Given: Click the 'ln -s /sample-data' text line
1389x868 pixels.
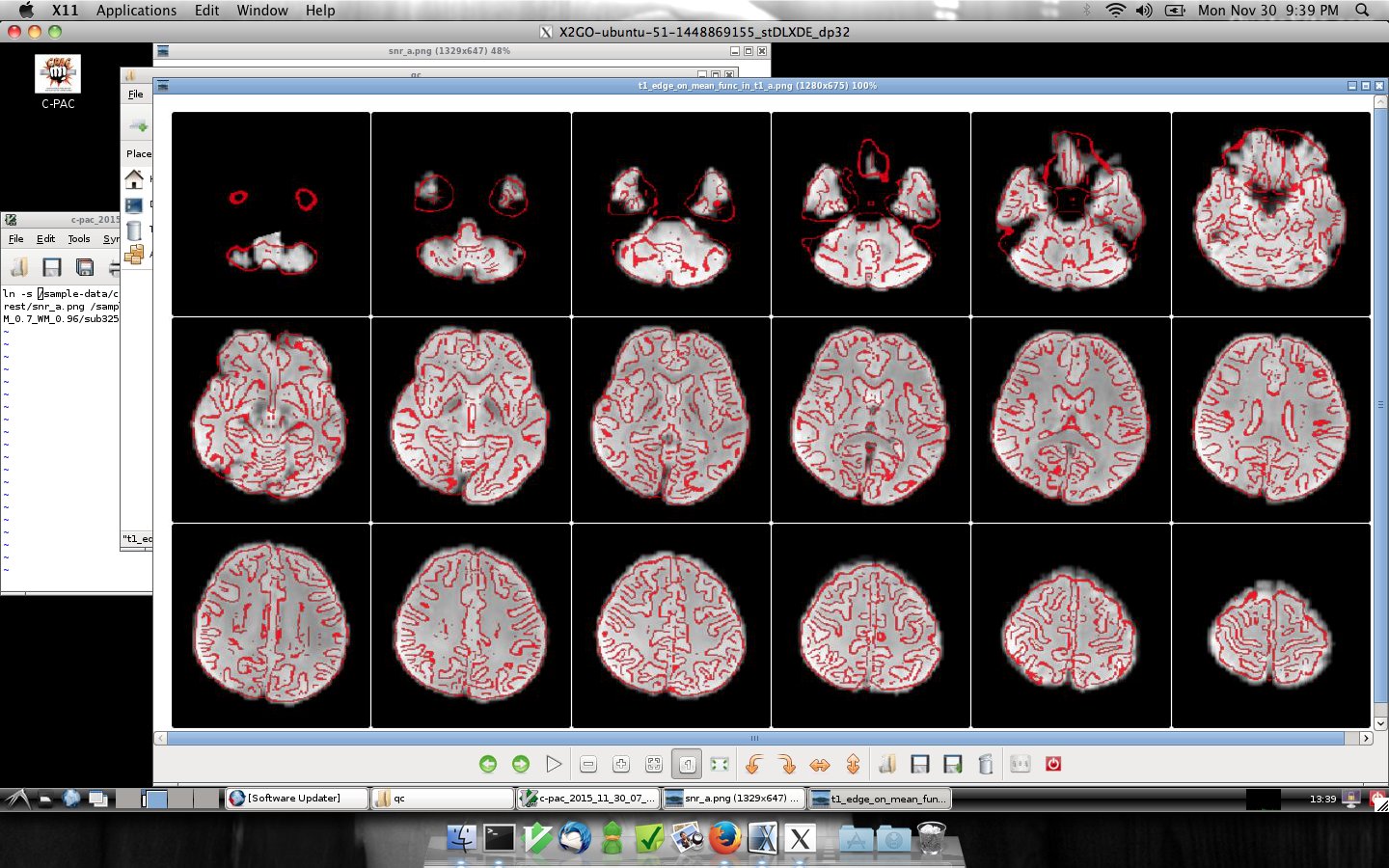Looking at the screenshot, I should point(61,293).
